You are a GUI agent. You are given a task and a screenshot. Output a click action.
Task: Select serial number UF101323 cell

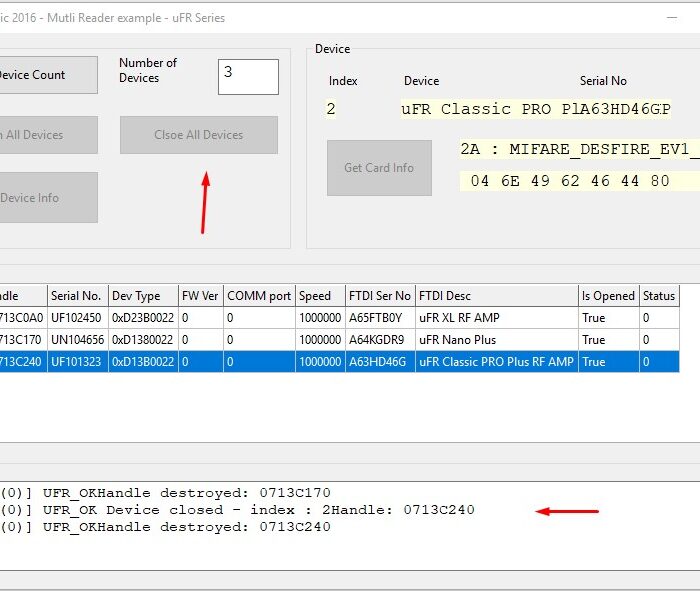pos(78,362)
